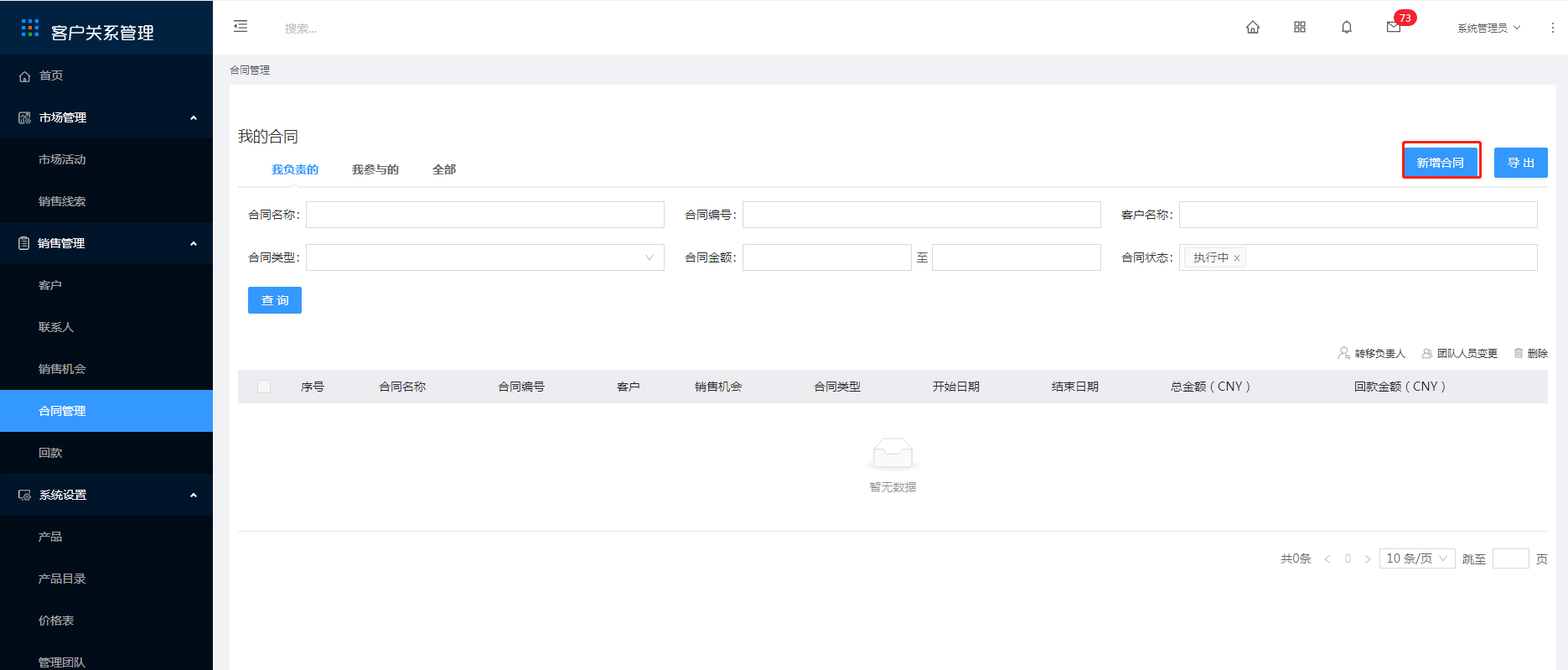Switch to the 全部 tab
1568x670 pixels.
[x=444, y=169]
